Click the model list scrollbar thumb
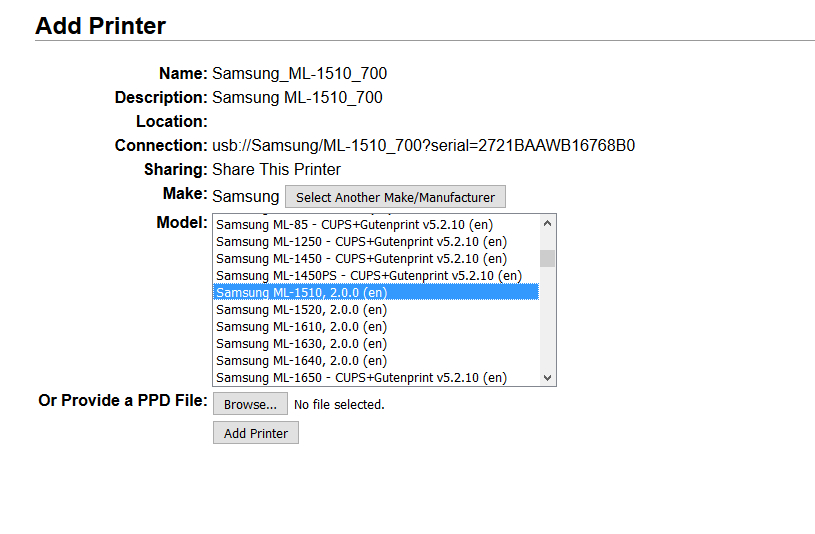Image resolution: width=815 pixels, height=534 pixels. click(547, 258)
